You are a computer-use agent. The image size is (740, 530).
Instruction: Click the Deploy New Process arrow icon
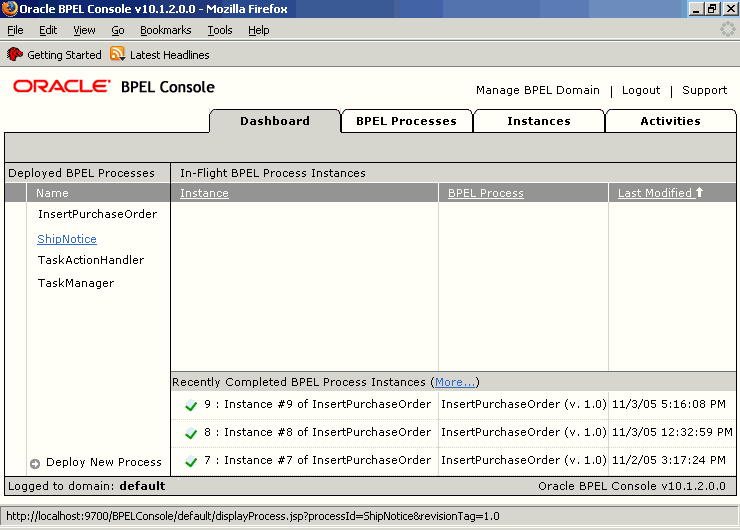pyautogui.click(x=35, y=463)
